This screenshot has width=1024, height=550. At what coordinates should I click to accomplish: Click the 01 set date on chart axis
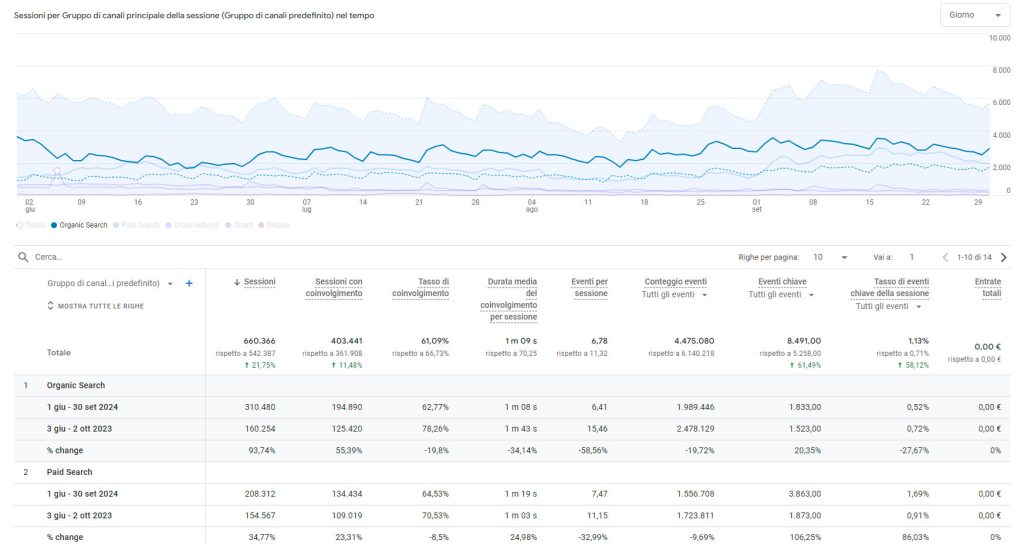756,206
